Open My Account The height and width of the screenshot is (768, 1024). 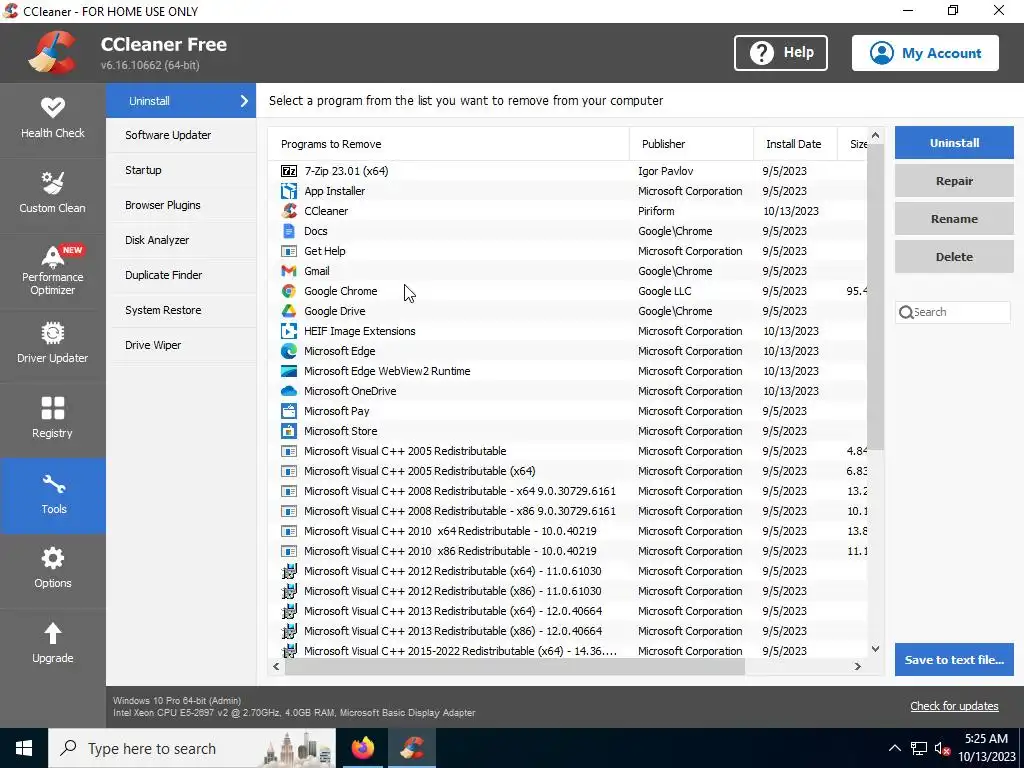(x=925, y=53)
